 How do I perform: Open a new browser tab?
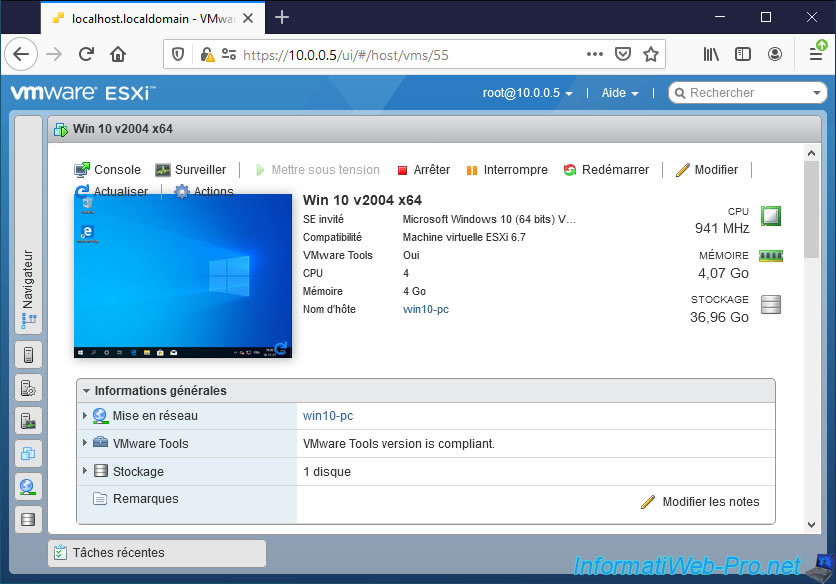point(282,18)
